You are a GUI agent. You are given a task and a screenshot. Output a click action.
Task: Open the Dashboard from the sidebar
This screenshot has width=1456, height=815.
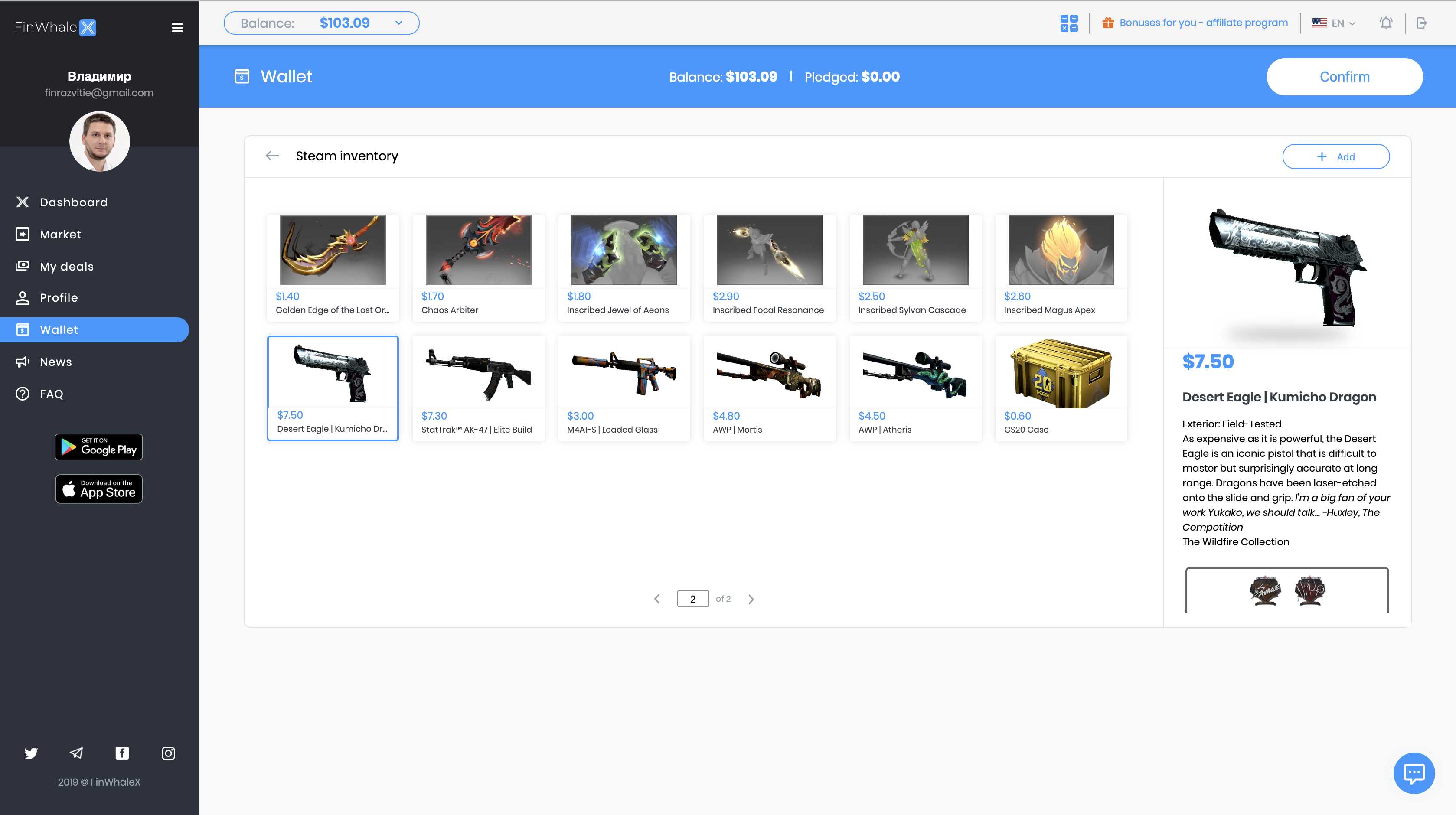73,202
